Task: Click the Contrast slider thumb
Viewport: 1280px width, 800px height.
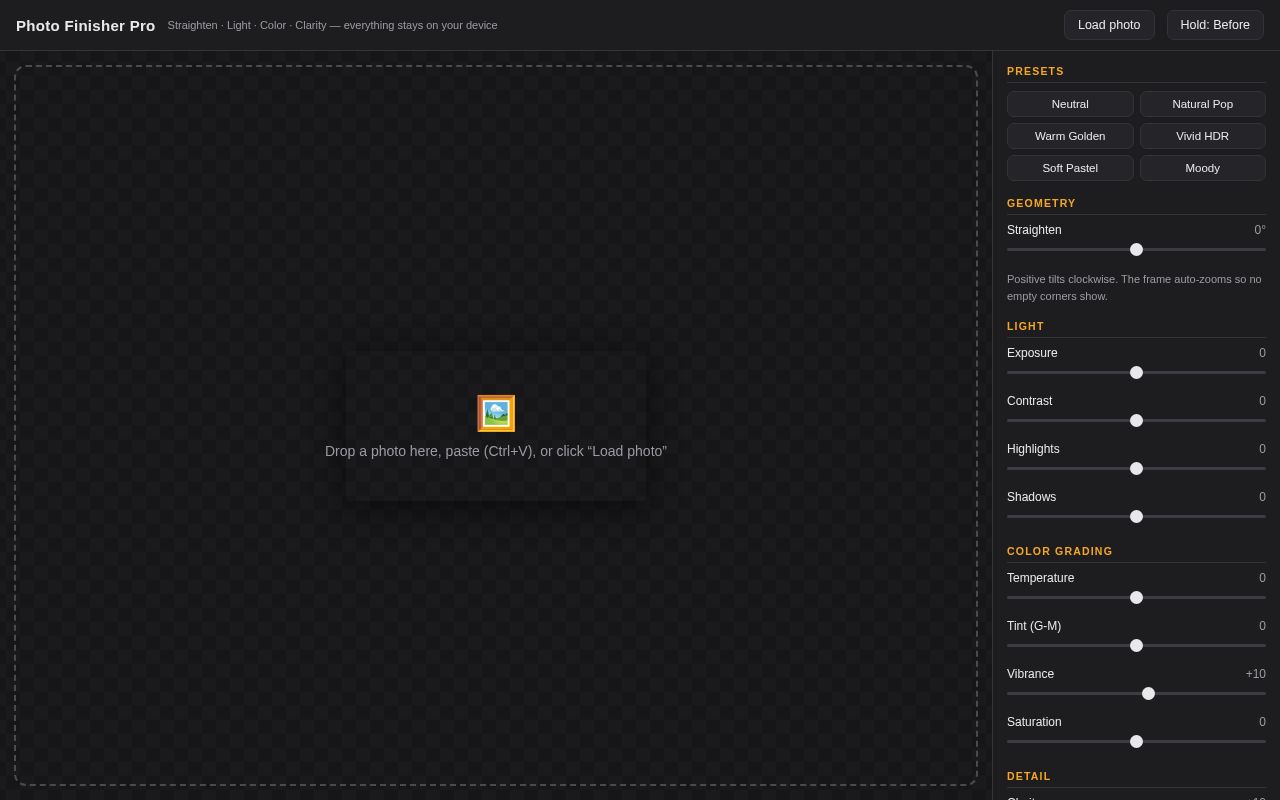Action: pyautogui.click(x=1136, y=420)
